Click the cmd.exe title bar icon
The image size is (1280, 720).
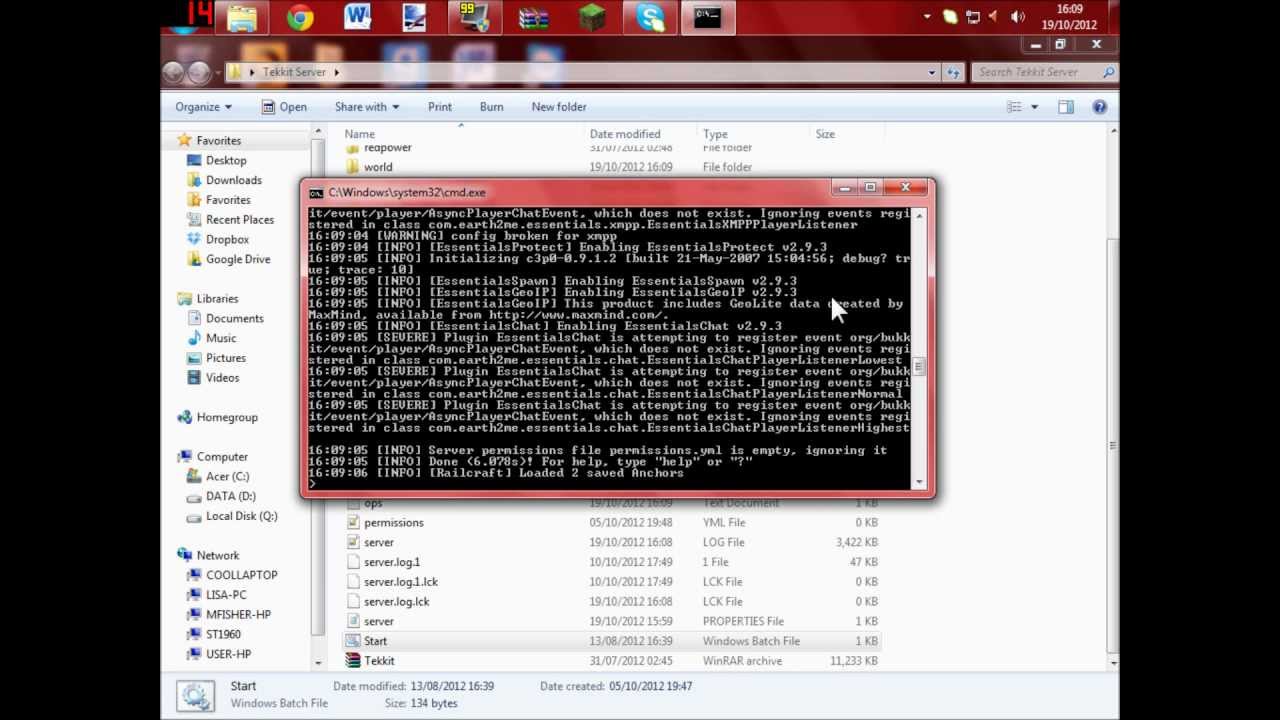tap(316, 193)
